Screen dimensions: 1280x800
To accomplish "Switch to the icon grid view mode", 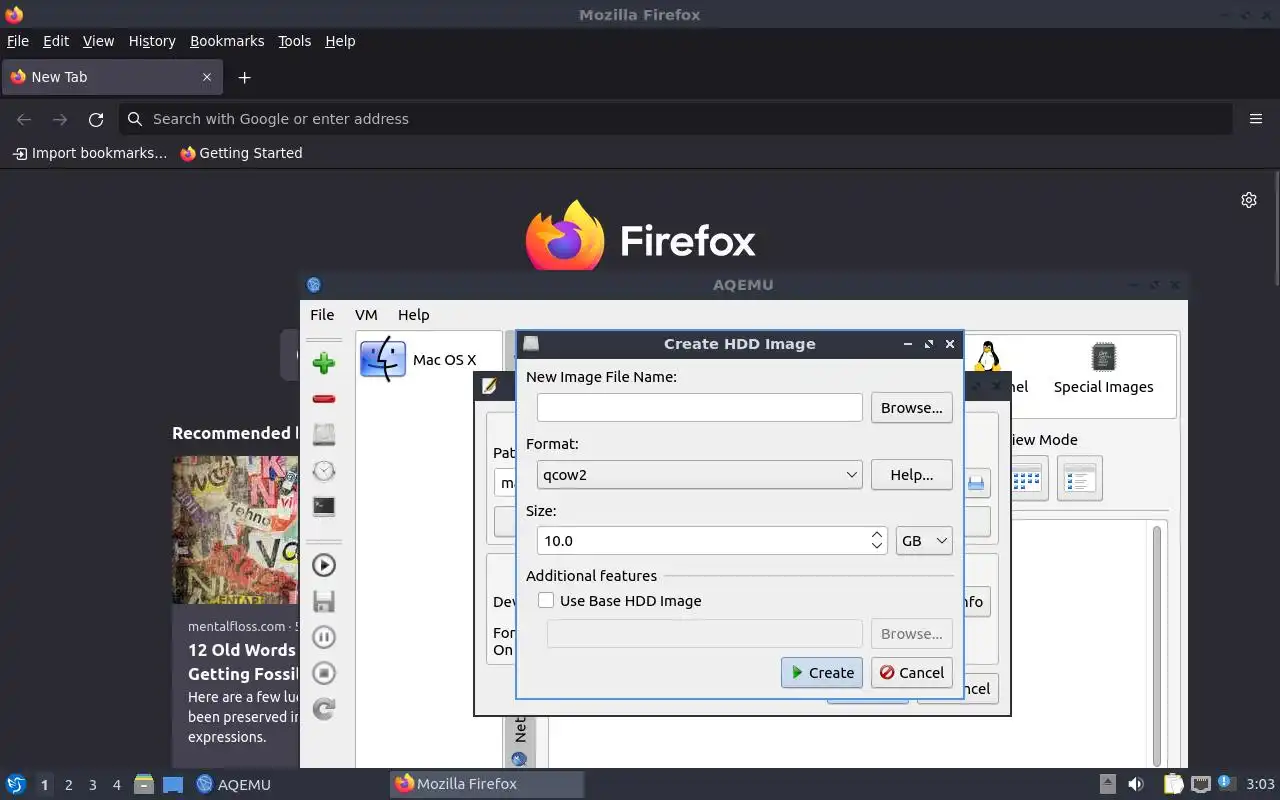I will coord(1026,479).
